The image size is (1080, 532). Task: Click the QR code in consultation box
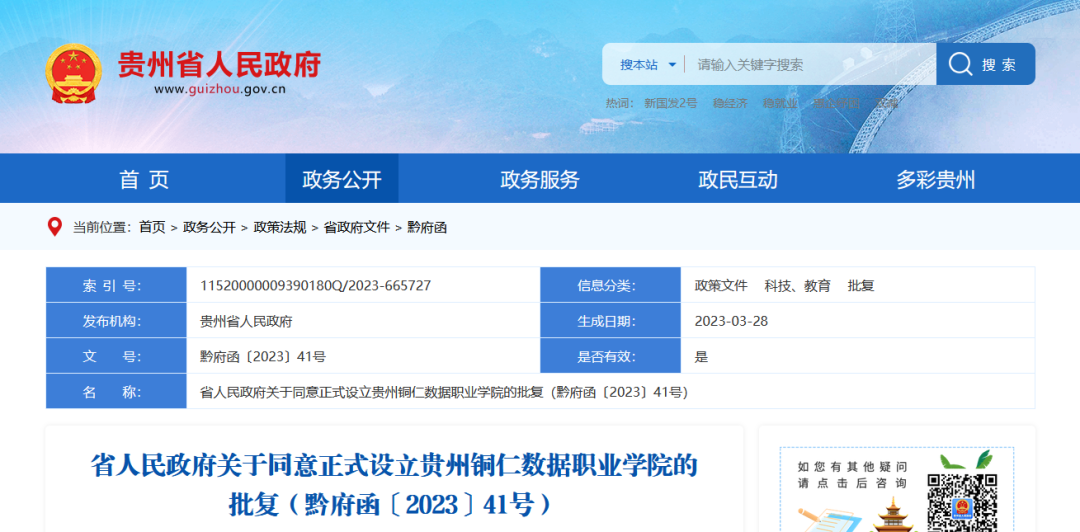[x=962, y=502]
